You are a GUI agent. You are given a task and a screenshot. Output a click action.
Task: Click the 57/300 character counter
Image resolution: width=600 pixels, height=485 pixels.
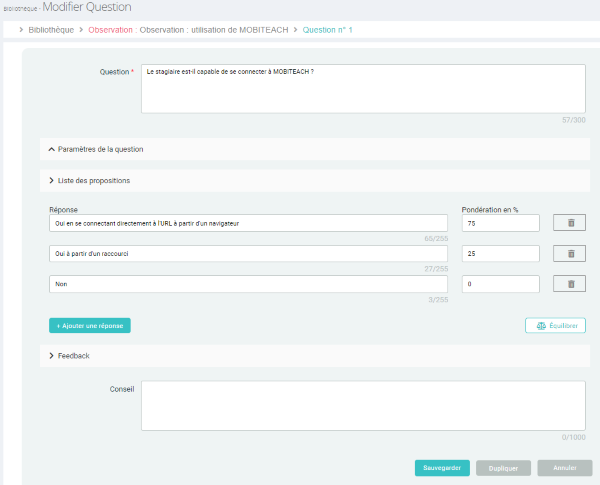(574, 120)
